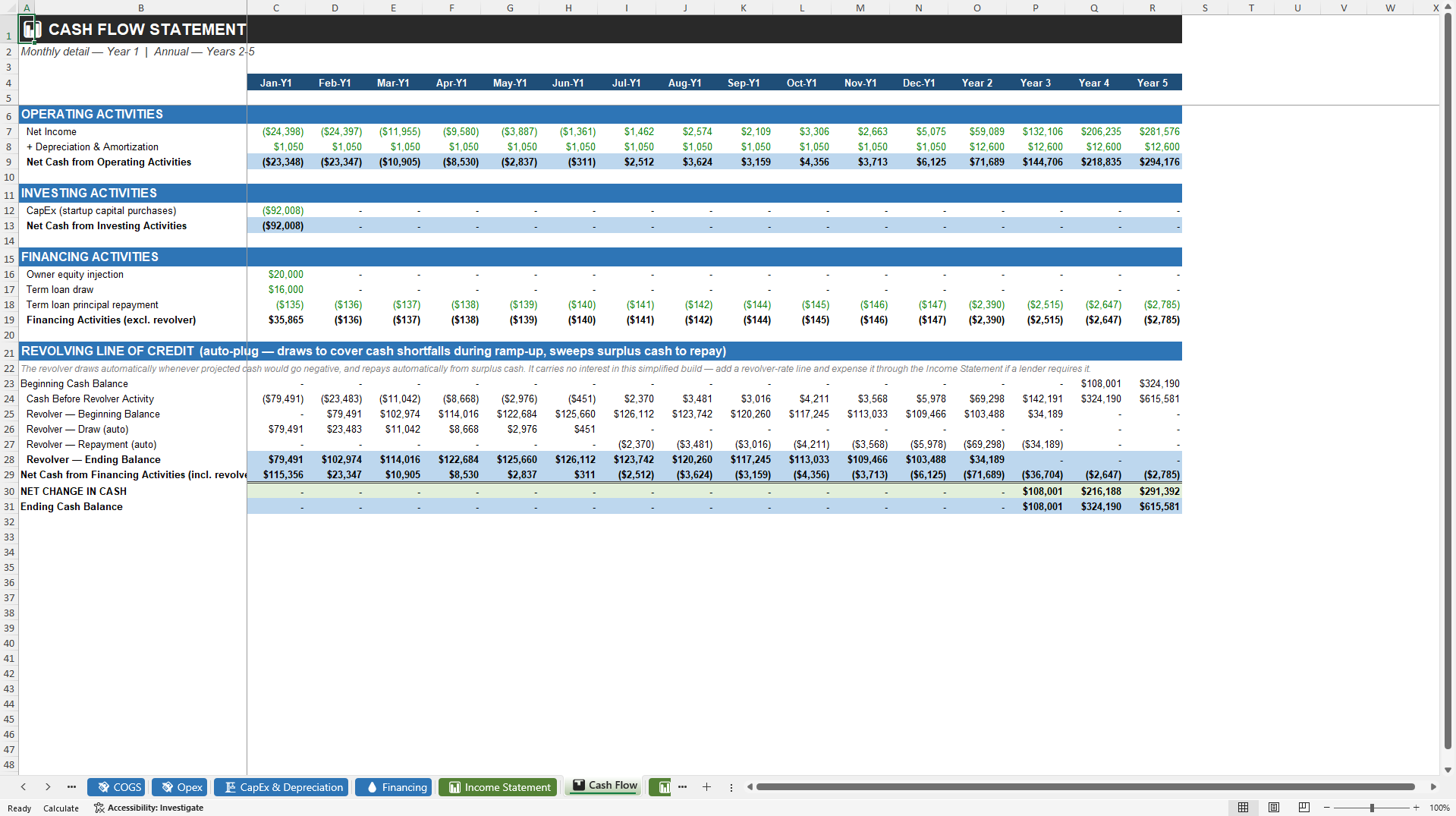This screenshot has height=816, width=1456.
Task: Select the Jan-Y1 column heading cell
Action: pyautogui.click(x=276, y=83)
